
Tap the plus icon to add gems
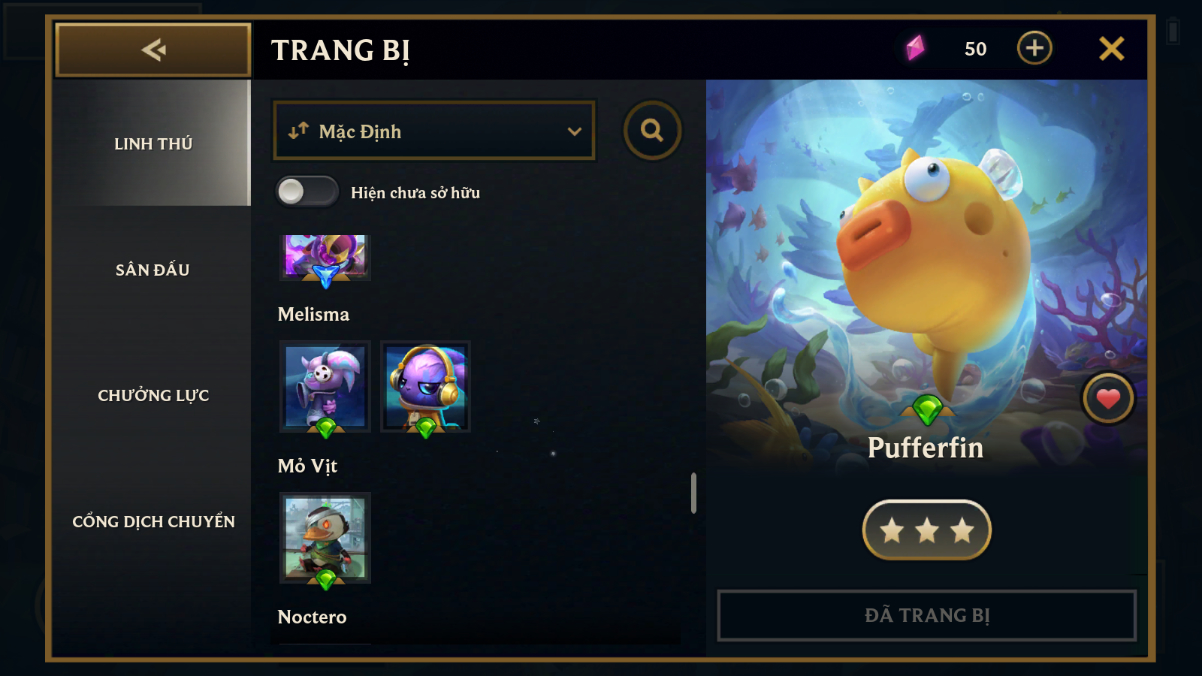click(1034, 48)
